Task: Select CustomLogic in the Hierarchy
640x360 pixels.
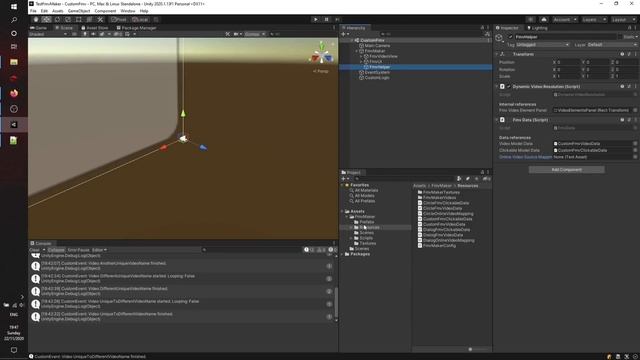Action: [x=377, y=78]
